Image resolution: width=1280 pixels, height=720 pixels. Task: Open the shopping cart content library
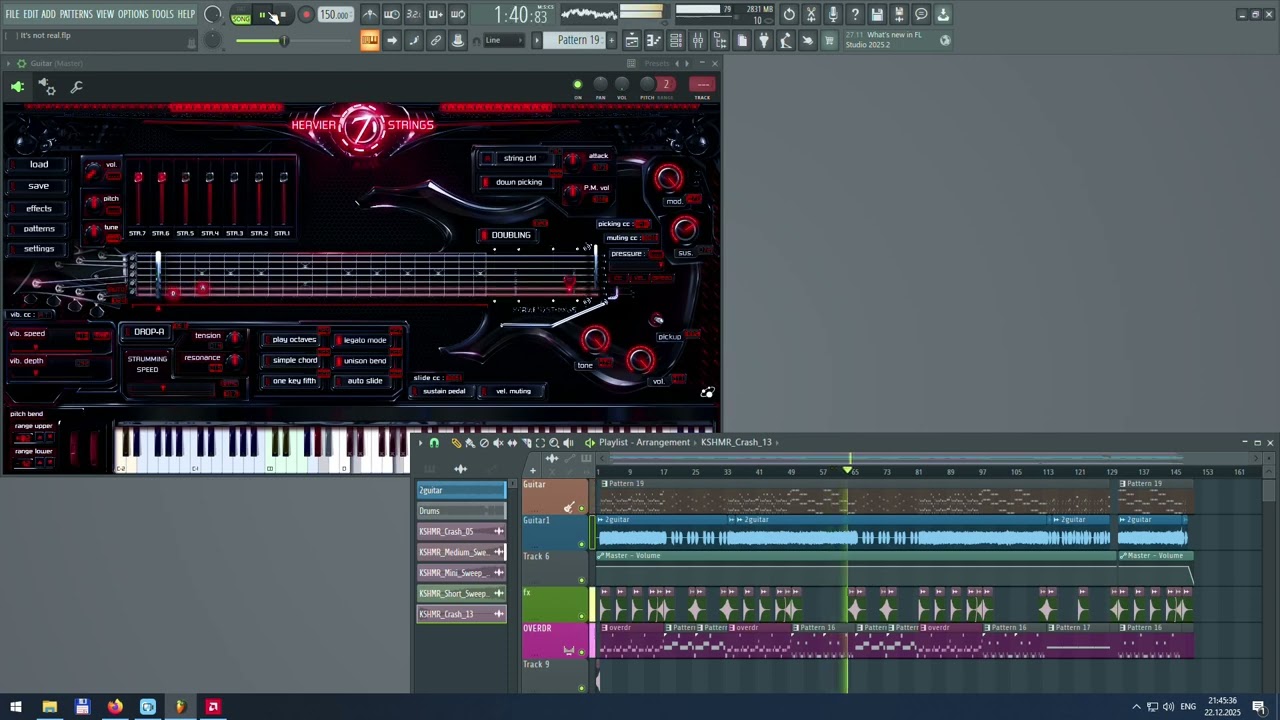click(x=828, y=40)
